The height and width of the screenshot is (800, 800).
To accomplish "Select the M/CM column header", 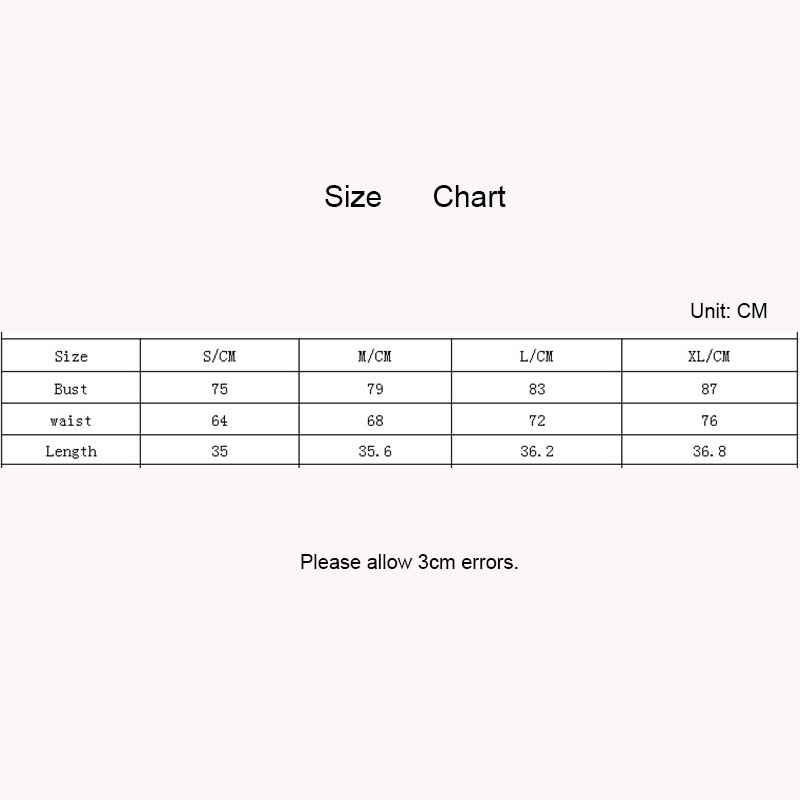I will pos(374,357).
